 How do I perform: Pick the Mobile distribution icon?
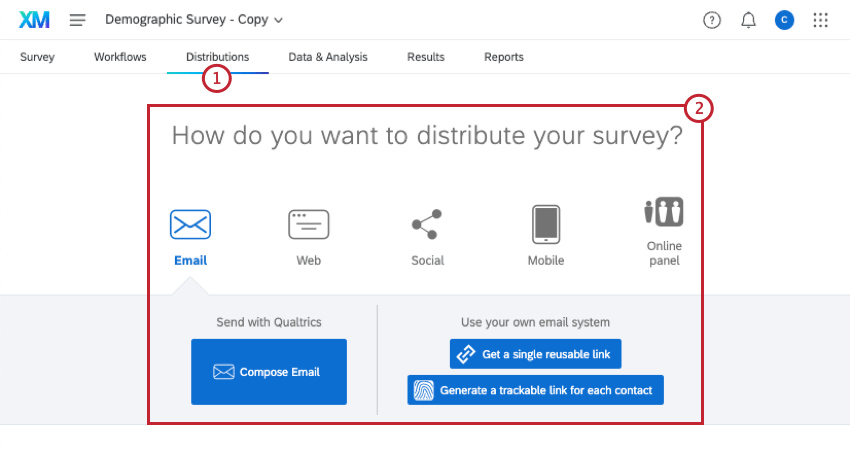(x=546, y=225)
